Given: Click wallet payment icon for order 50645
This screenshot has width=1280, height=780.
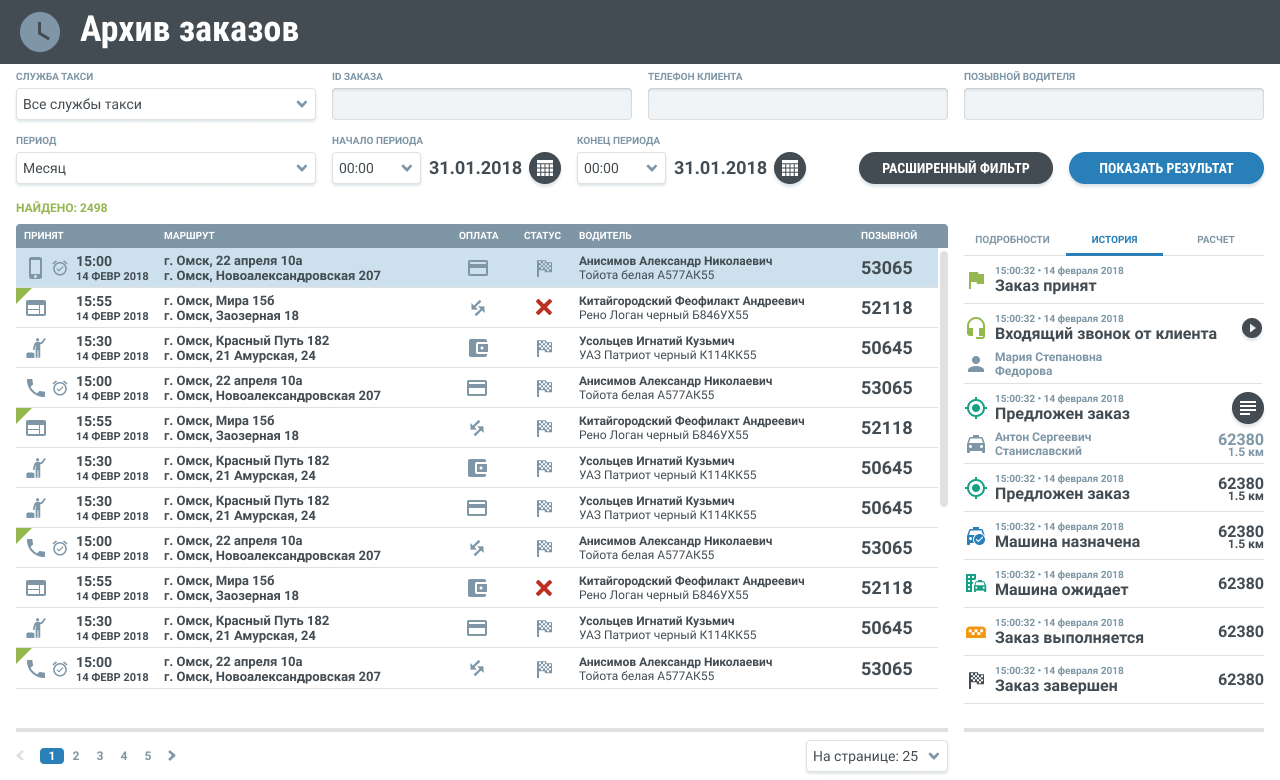Looking at the screenshot, I should click(x=478, y=348).
